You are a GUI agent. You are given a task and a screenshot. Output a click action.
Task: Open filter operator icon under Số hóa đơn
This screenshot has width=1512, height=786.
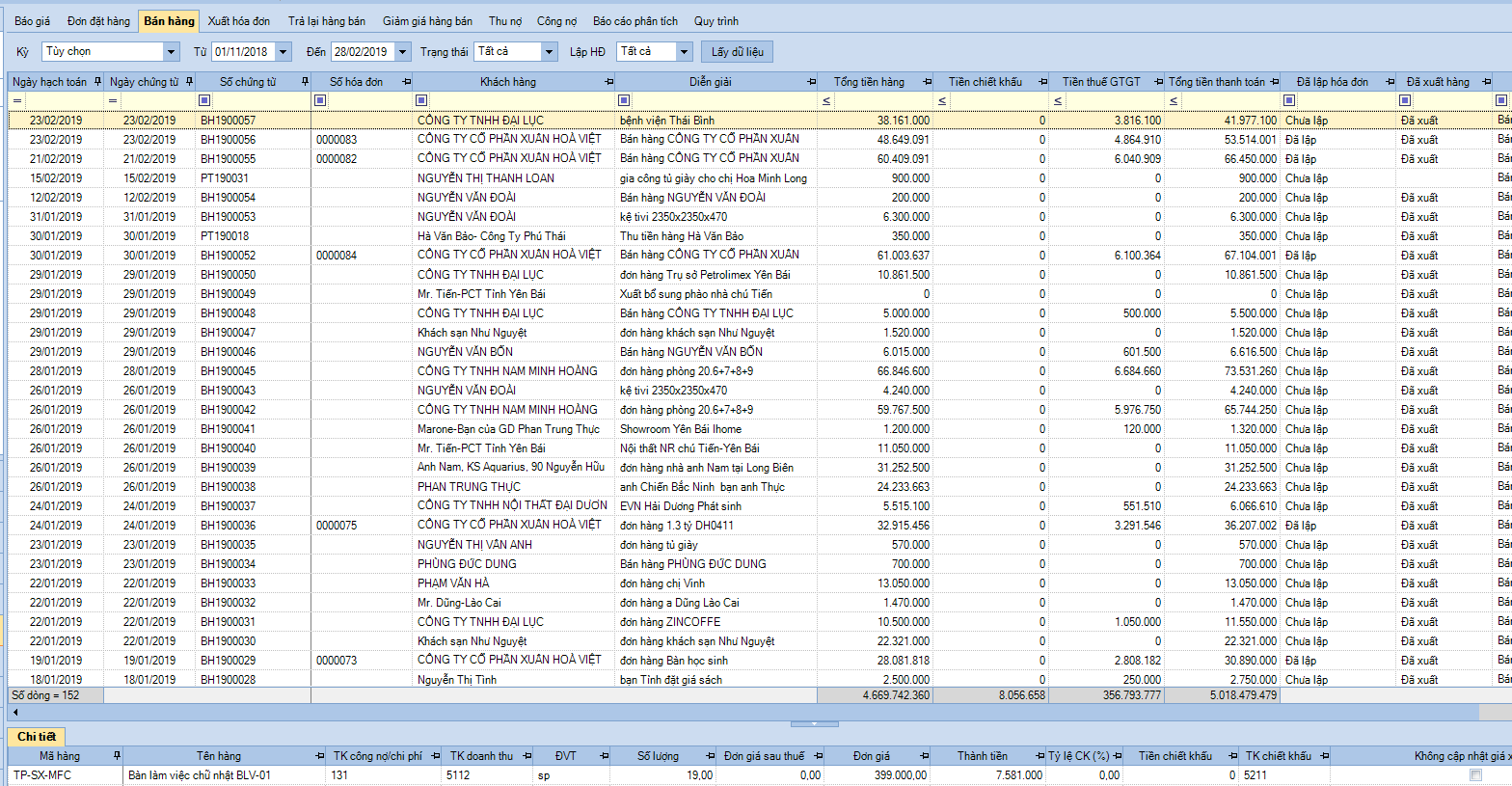(320, 100)
